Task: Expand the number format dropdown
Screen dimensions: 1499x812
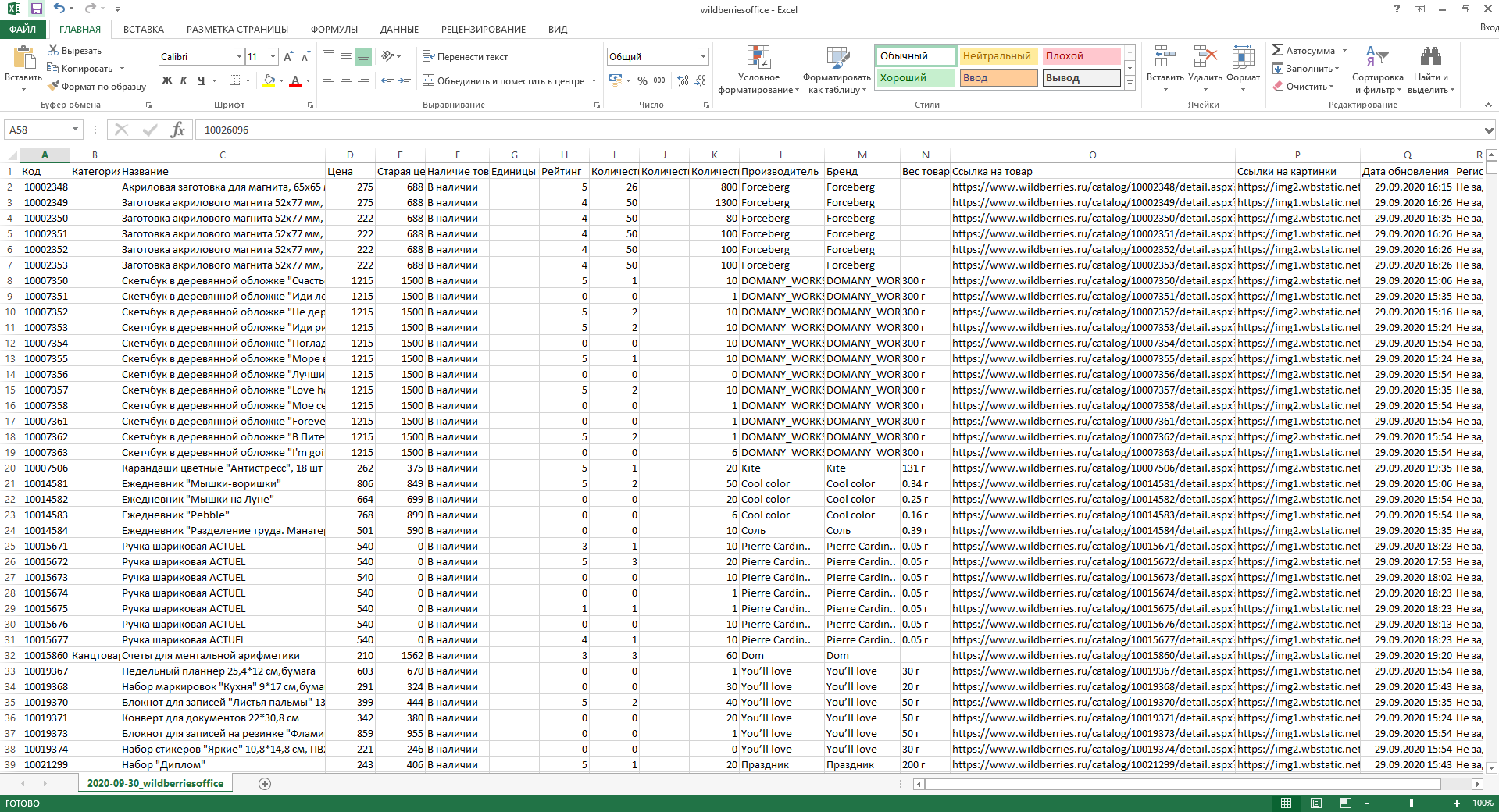Action: point(703,57)
